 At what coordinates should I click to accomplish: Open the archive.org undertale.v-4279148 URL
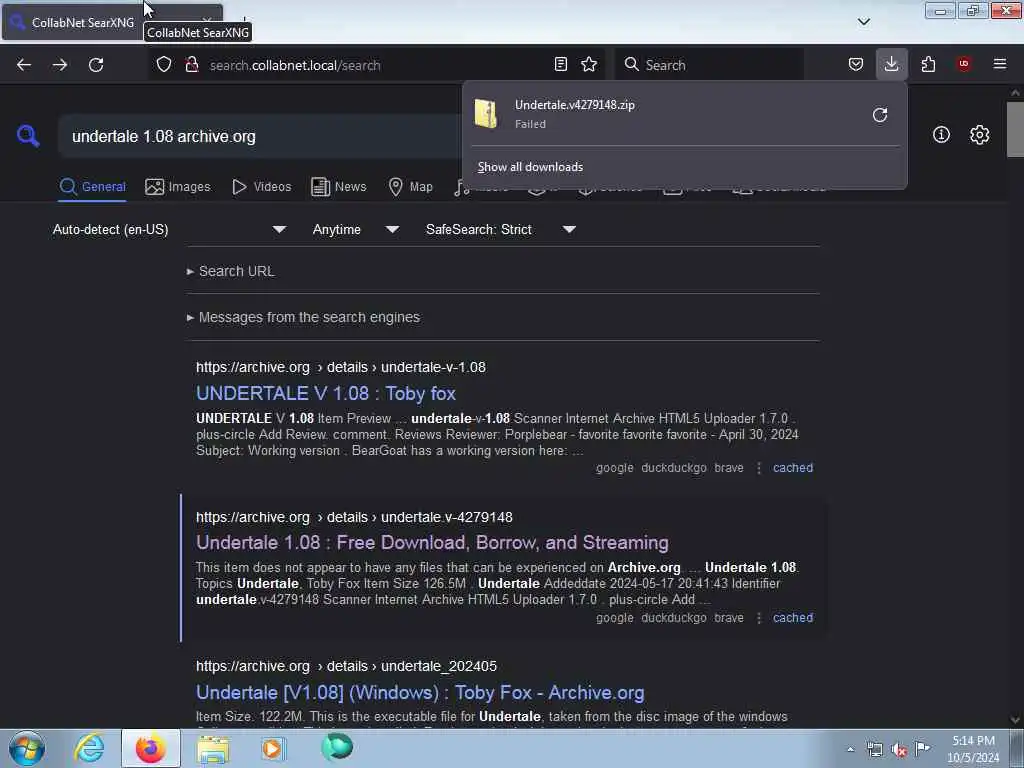point(355,517)
